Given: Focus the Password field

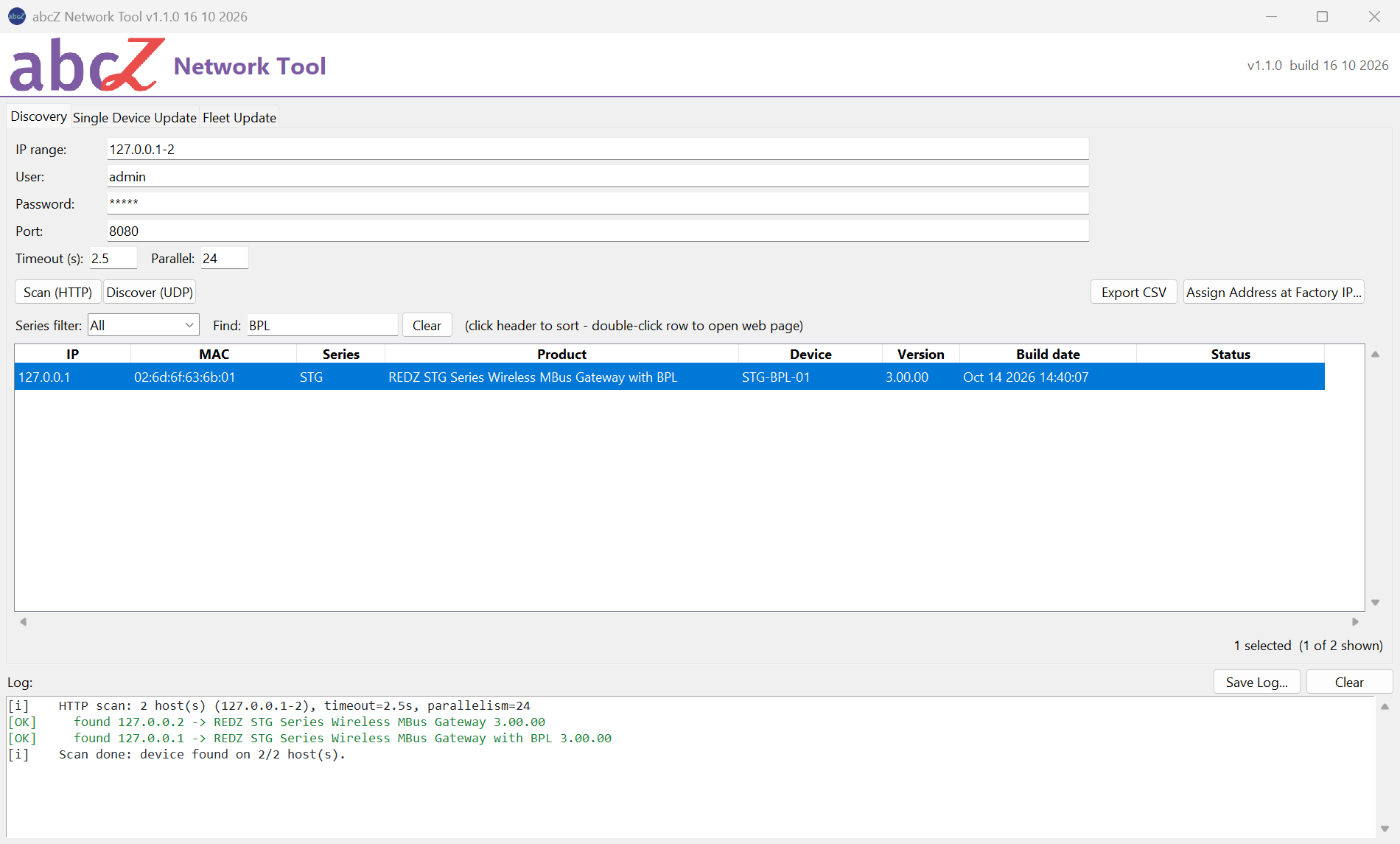Looking at the screenshot, I should click(598, 203).
